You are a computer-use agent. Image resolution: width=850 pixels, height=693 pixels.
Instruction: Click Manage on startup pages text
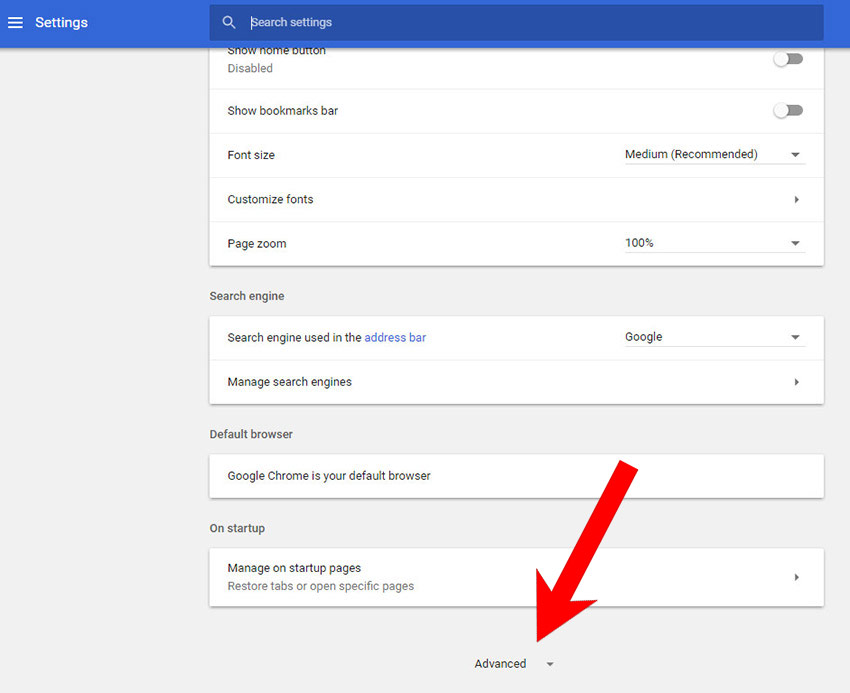coord(294,568)
